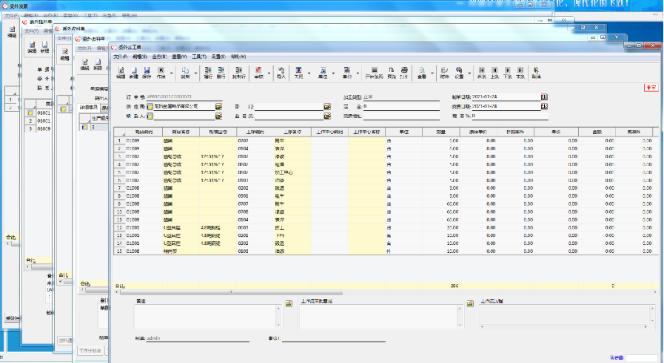Click the edit icon in the rearmost window

12,32
